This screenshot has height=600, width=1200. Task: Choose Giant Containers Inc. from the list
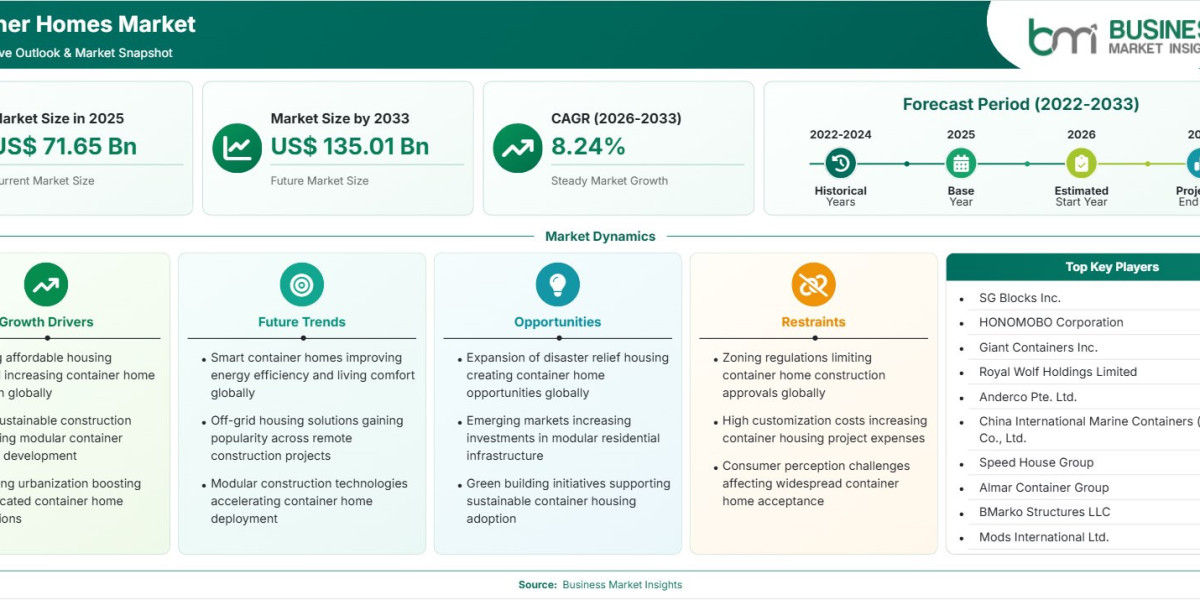(x=1038, y=347)
